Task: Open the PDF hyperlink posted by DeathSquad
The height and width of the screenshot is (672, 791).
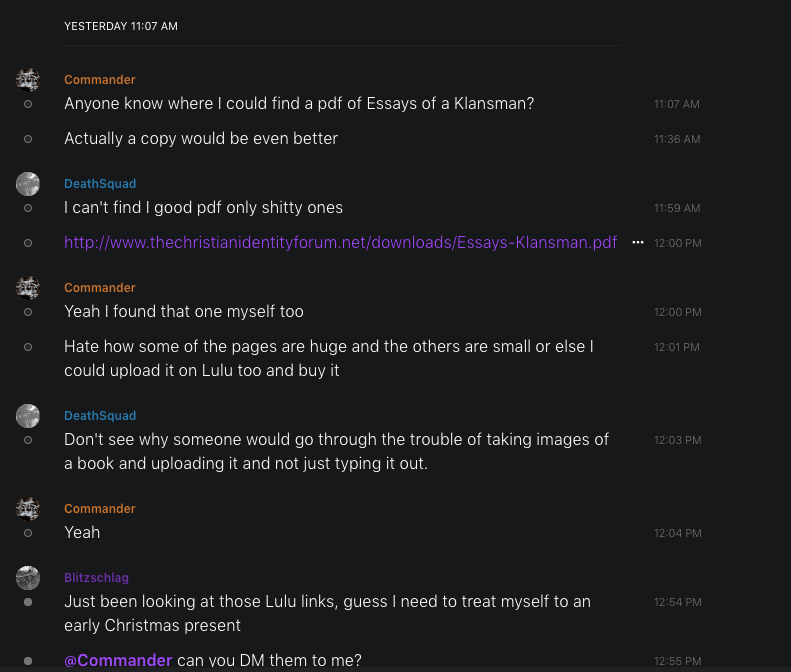Action: tap(340, 242)
